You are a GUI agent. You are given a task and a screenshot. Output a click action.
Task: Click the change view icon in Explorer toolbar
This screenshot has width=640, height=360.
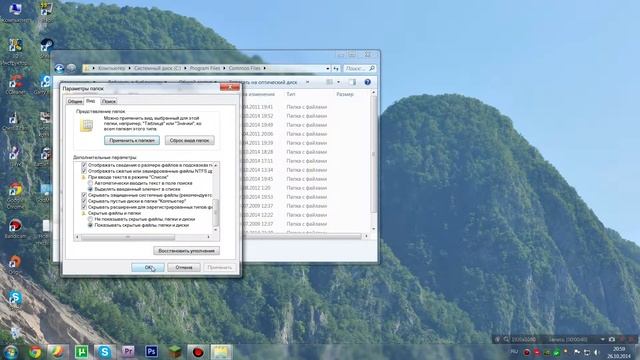[x=329, y=82]
